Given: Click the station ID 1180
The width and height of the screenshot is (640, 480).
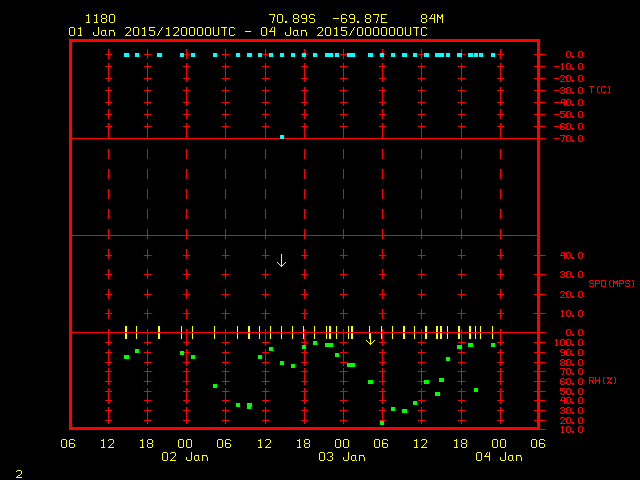Looking at the screenshot, I should coord(100,19).
